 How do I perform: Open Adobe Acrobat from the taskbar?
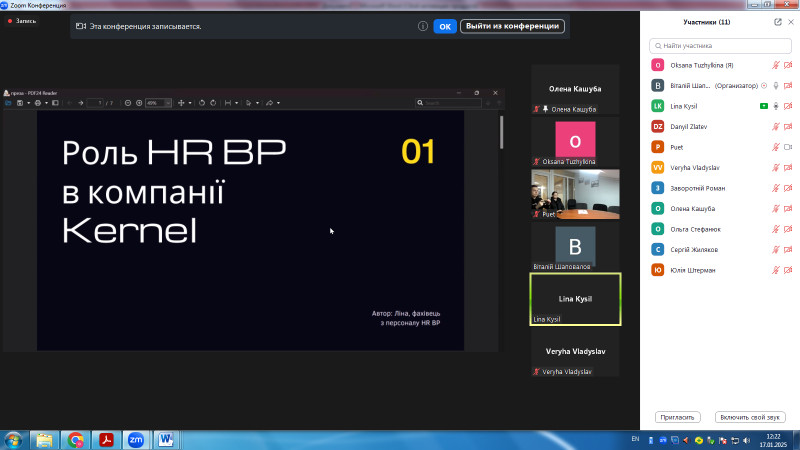click(x=105, y=438)
